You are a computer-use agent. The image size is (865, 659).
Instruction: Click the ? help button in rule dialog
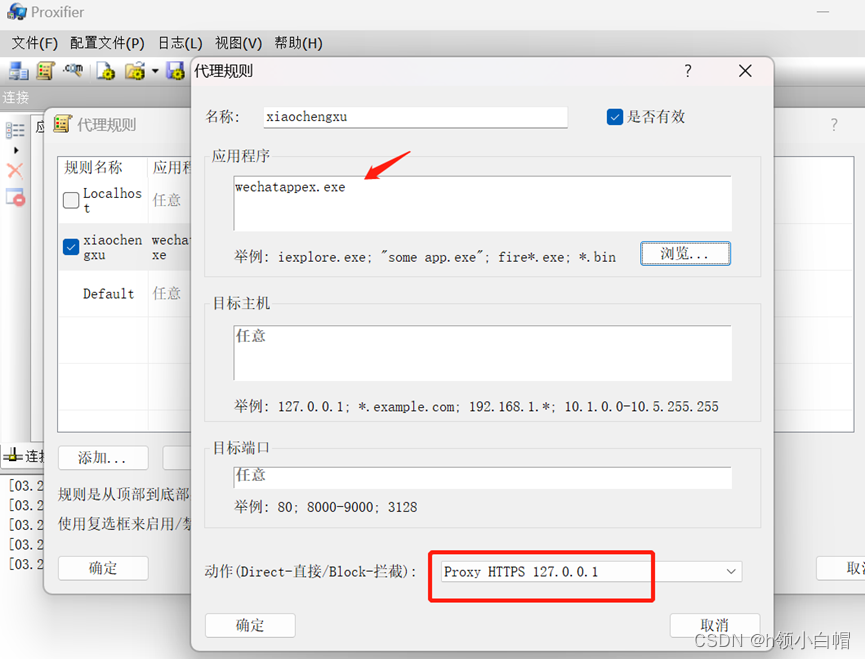pos(688,71)
